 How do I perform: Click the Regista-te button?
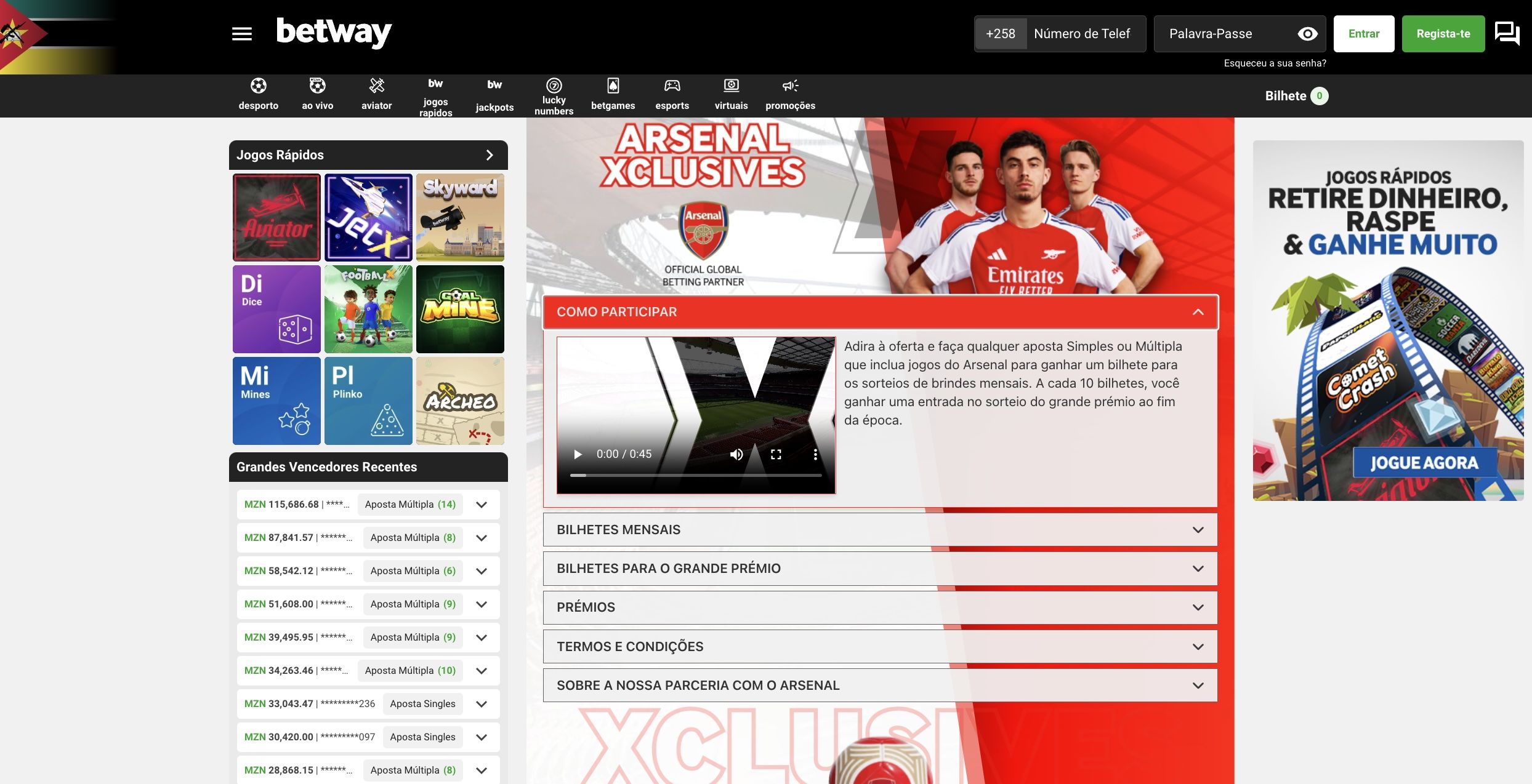pos(1443,34)
